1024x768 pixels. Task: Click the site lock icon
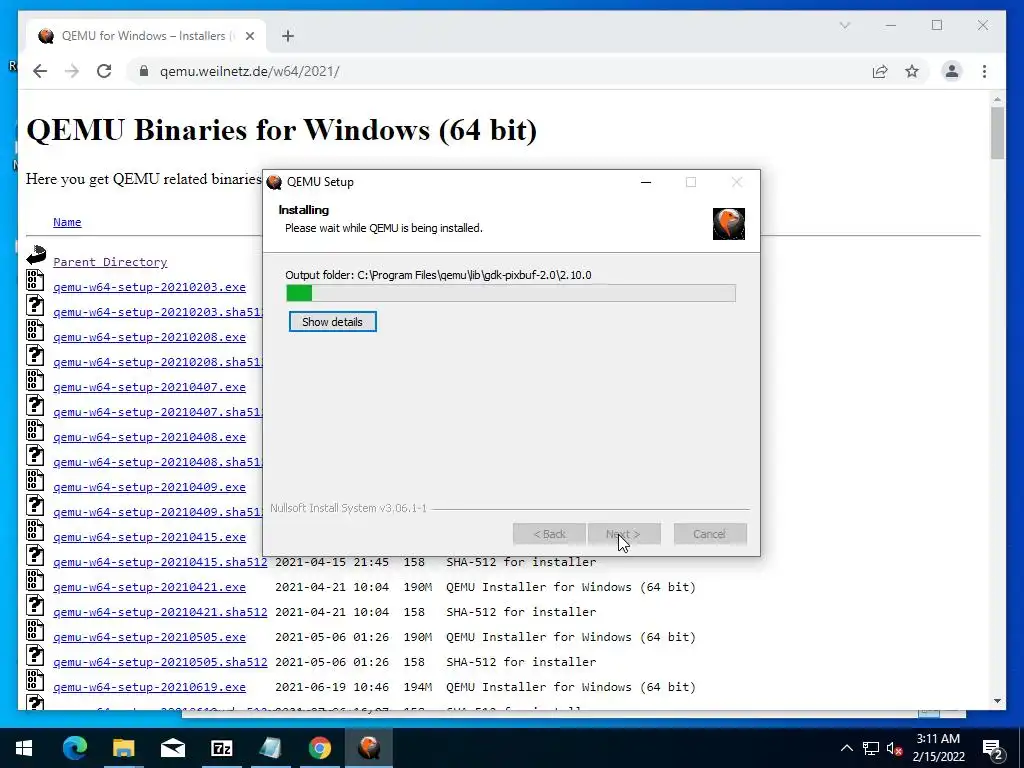[x=144, y=71]
